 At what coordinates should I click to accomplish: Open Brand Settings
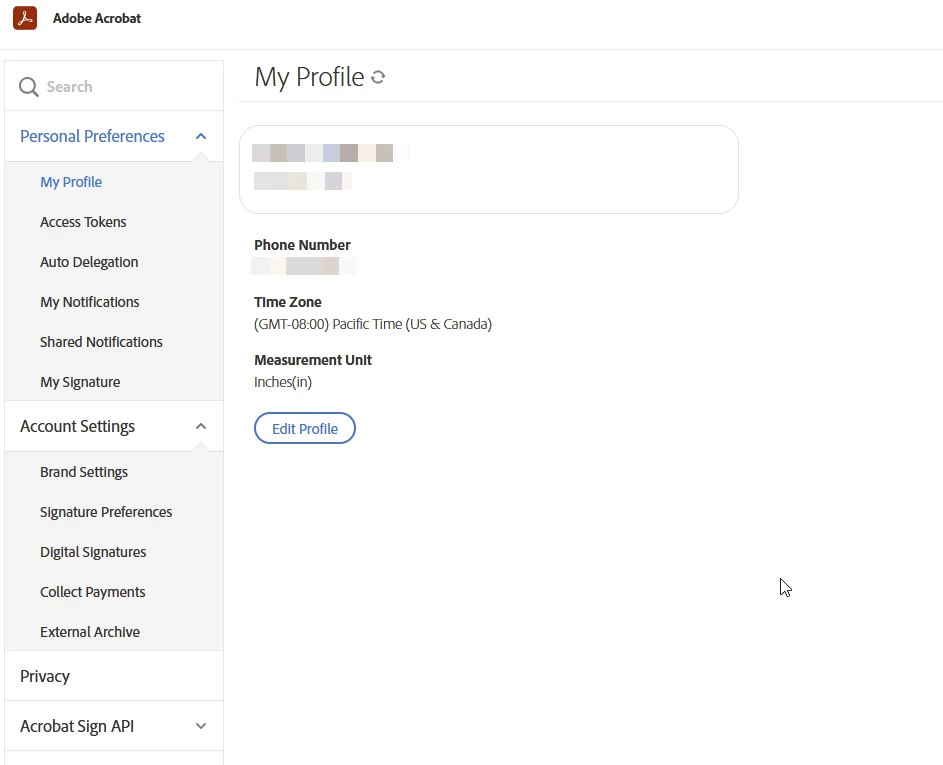point(84,472)
